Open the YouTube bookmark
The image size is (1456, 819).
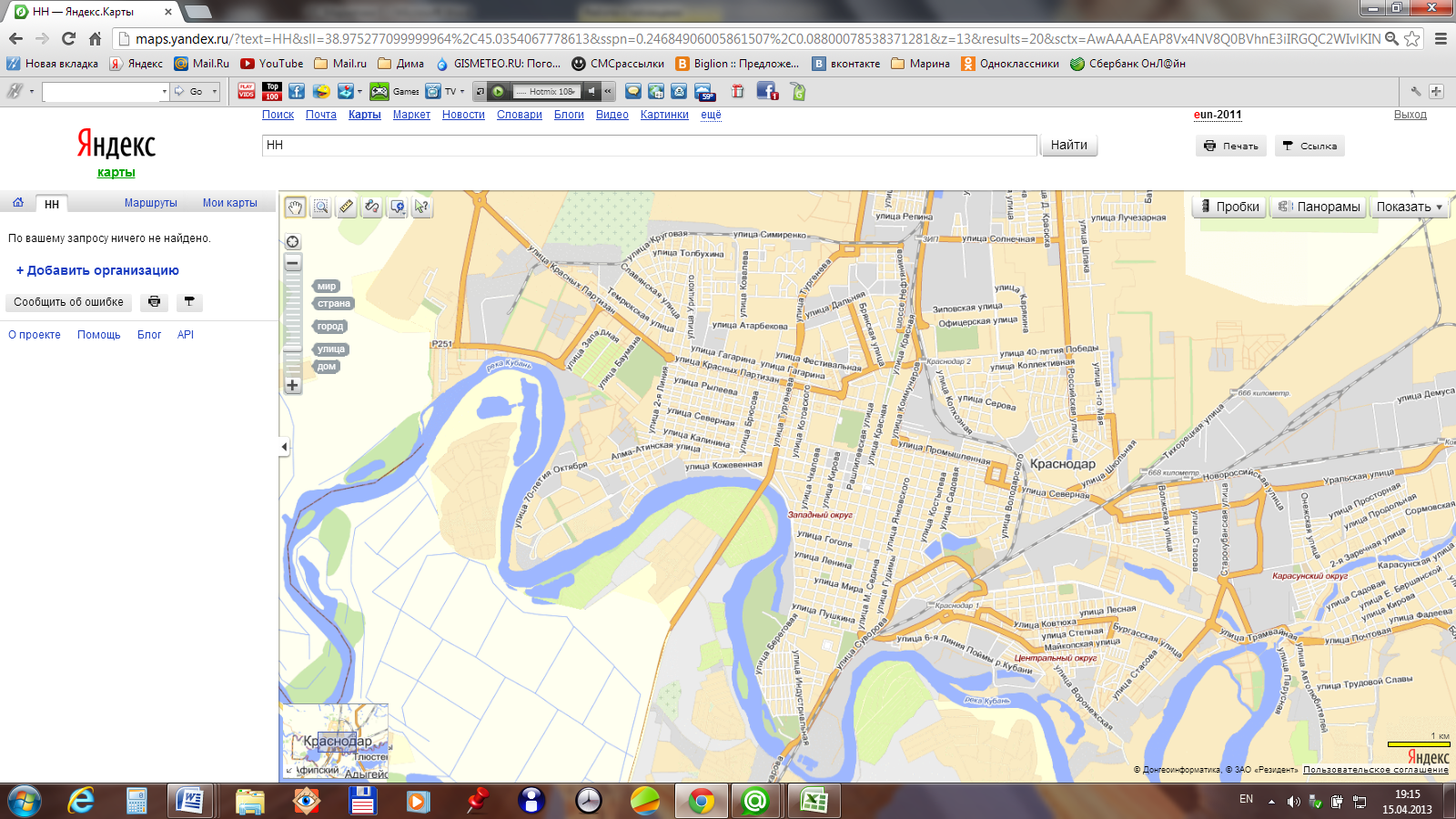(x=272, y=64)
